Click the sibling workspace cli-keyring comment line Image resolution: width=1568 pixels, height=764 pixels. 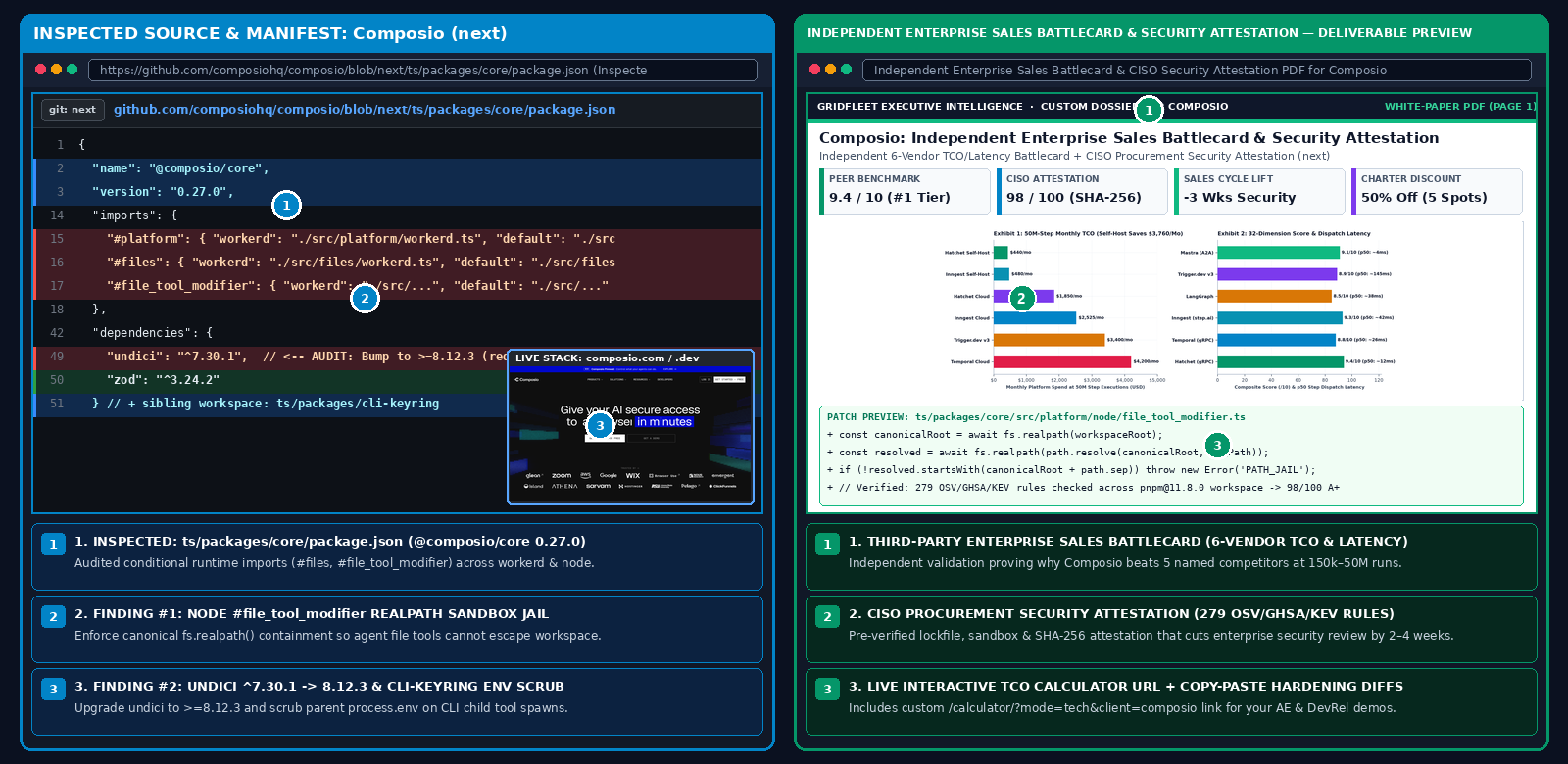coord(270,404)
